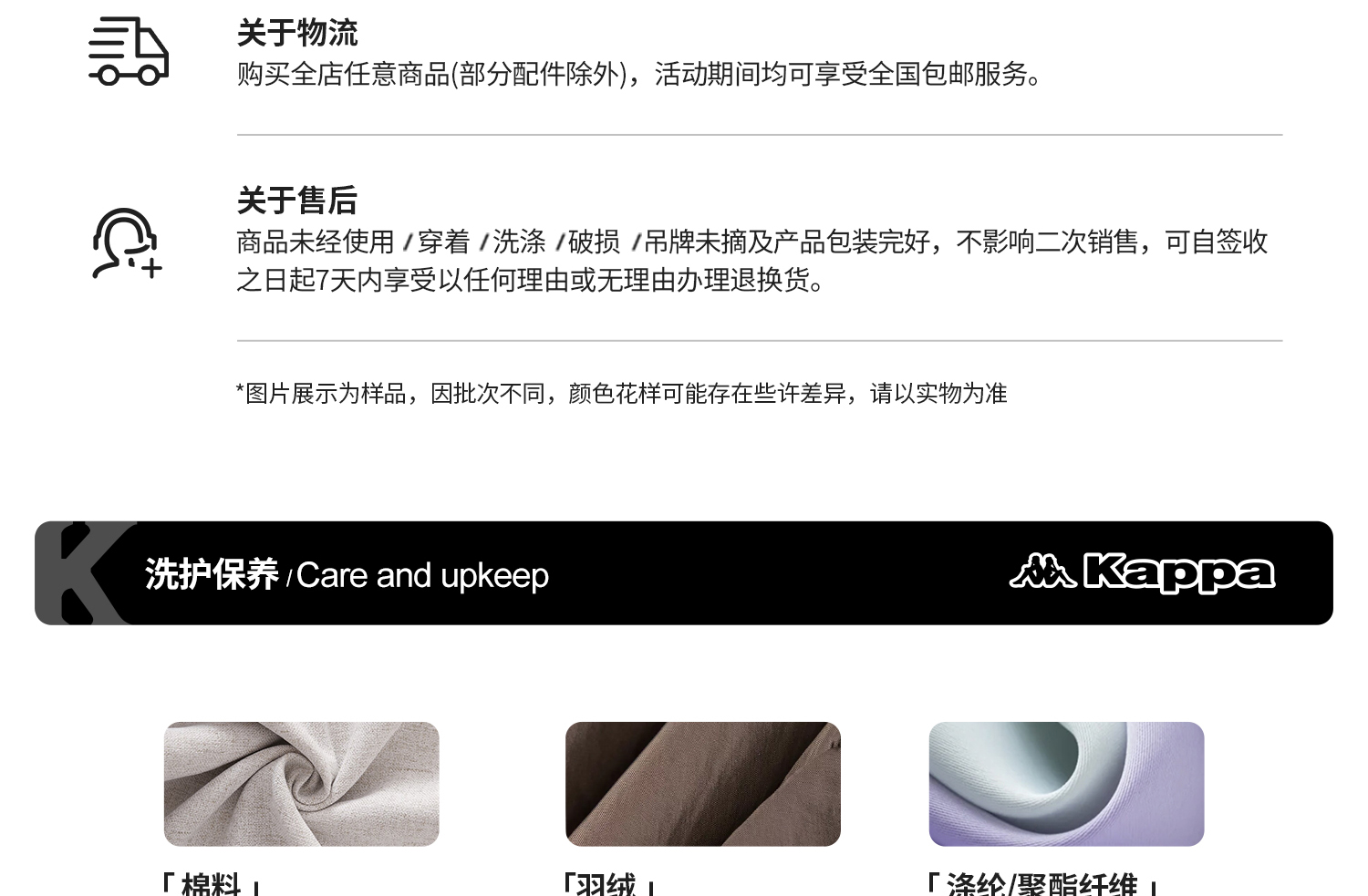This screenshot has height=896, width=1368.
Task: Click the 洗护保养 section title
Action: click(212, 575)
